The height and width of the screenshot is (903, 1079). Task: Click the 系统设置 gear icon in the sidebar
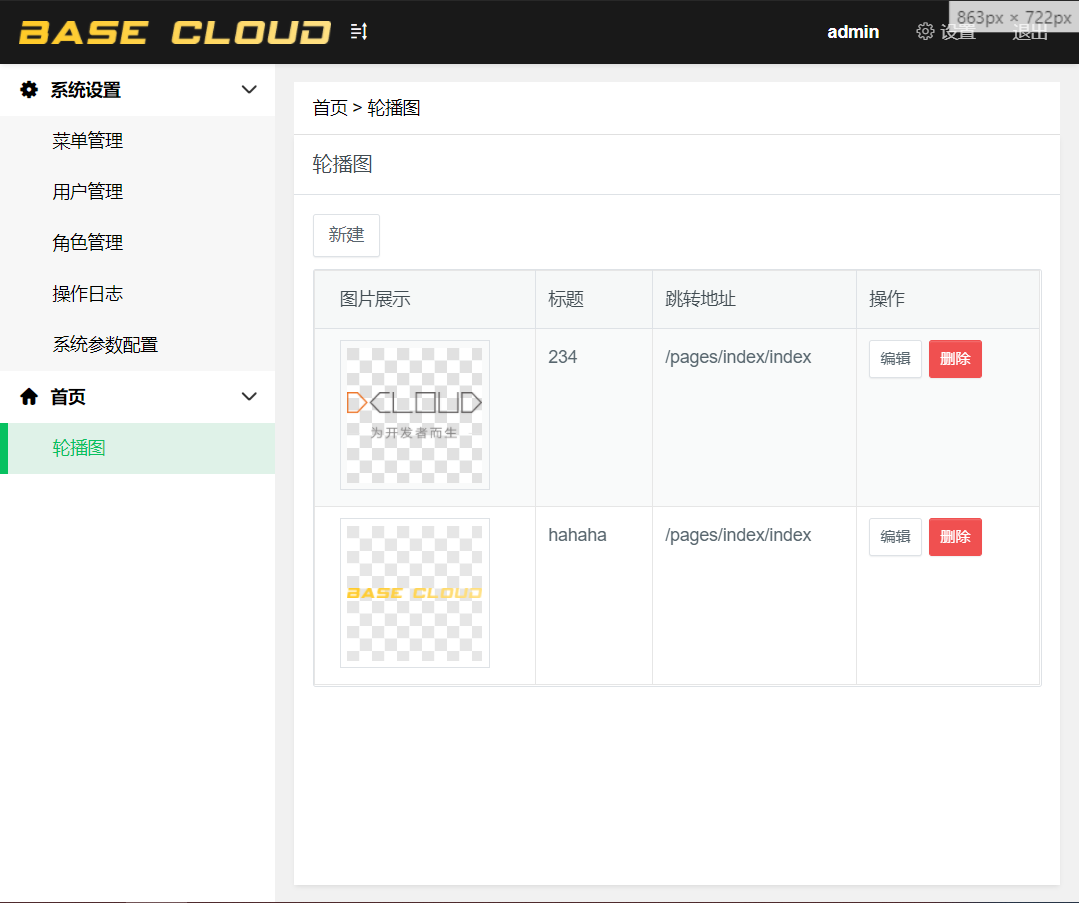click(x=29, y=89)
